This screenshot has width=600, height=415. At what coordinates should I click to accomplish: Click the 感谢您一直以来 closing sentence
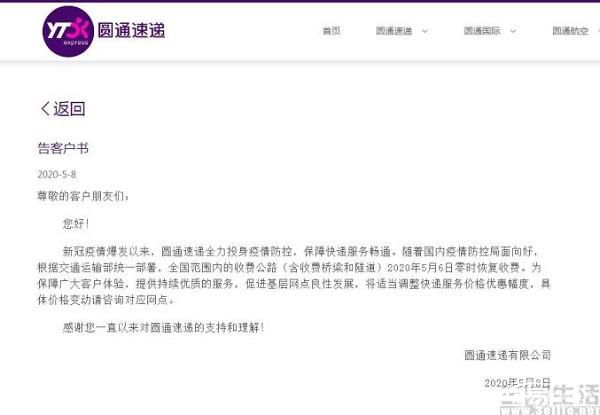pyautogui.click(x=163, y=327)
